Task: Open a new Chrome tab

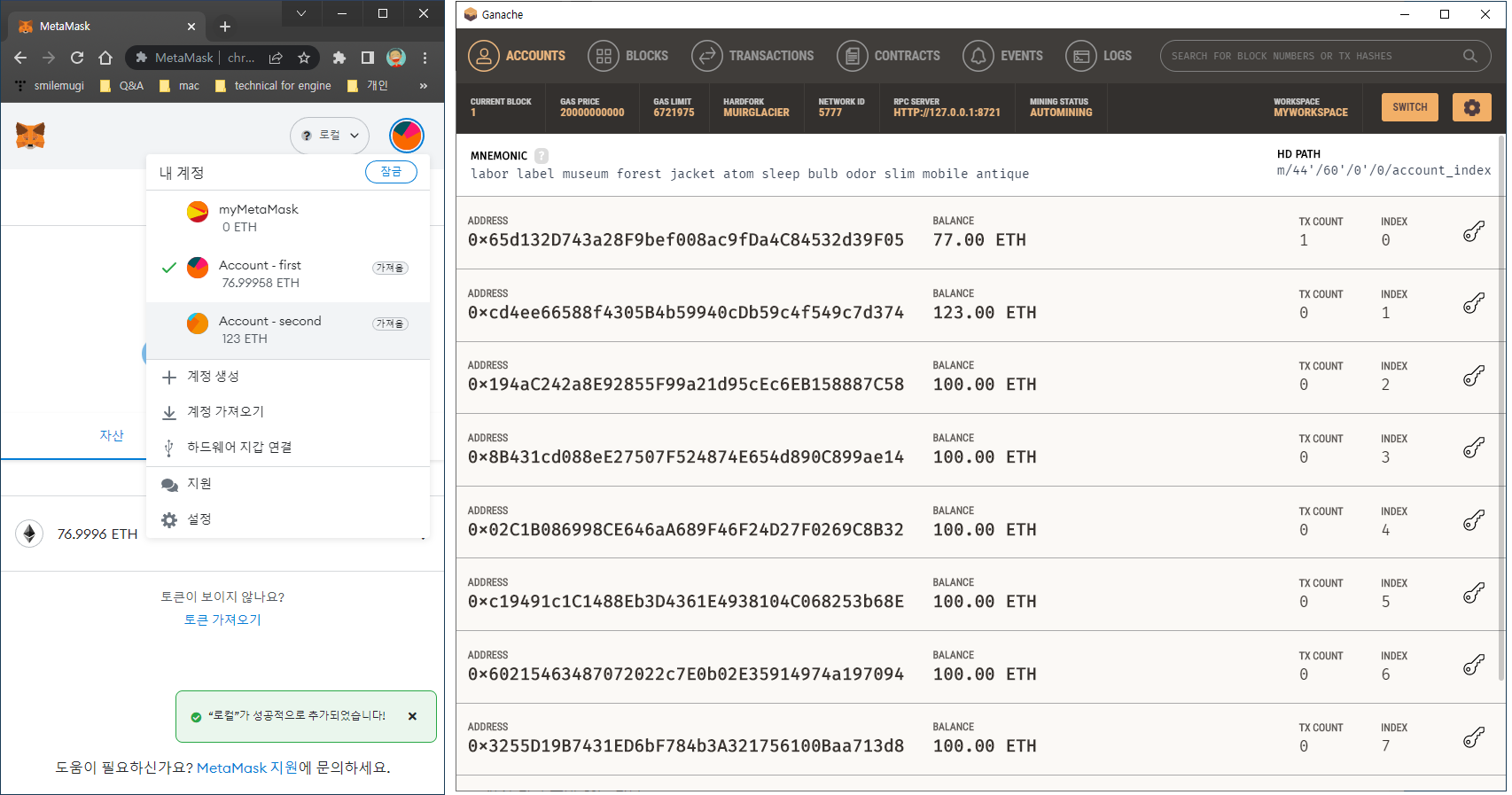Action: 225,27
